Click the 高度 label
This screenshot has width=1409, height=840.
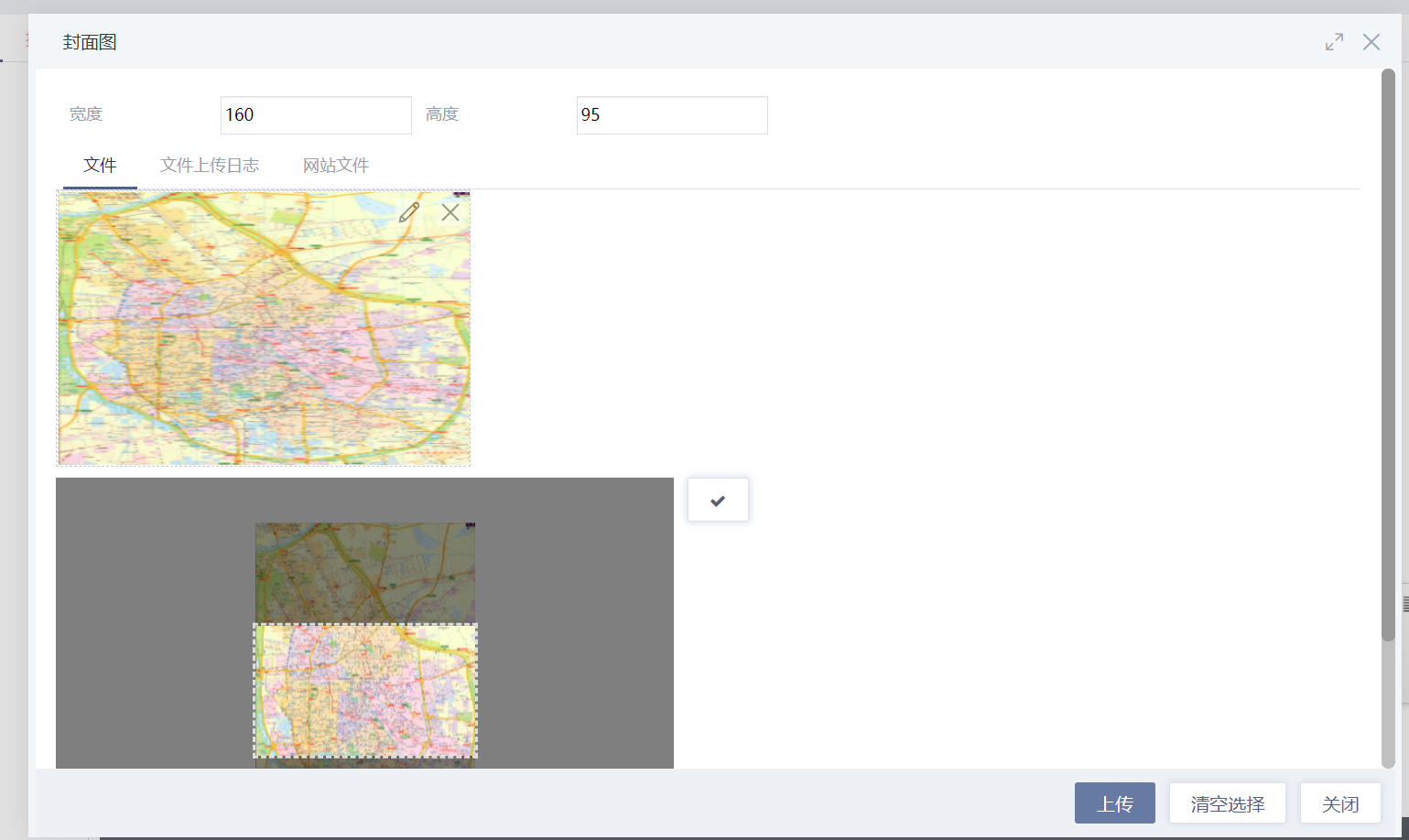point(442,114)
